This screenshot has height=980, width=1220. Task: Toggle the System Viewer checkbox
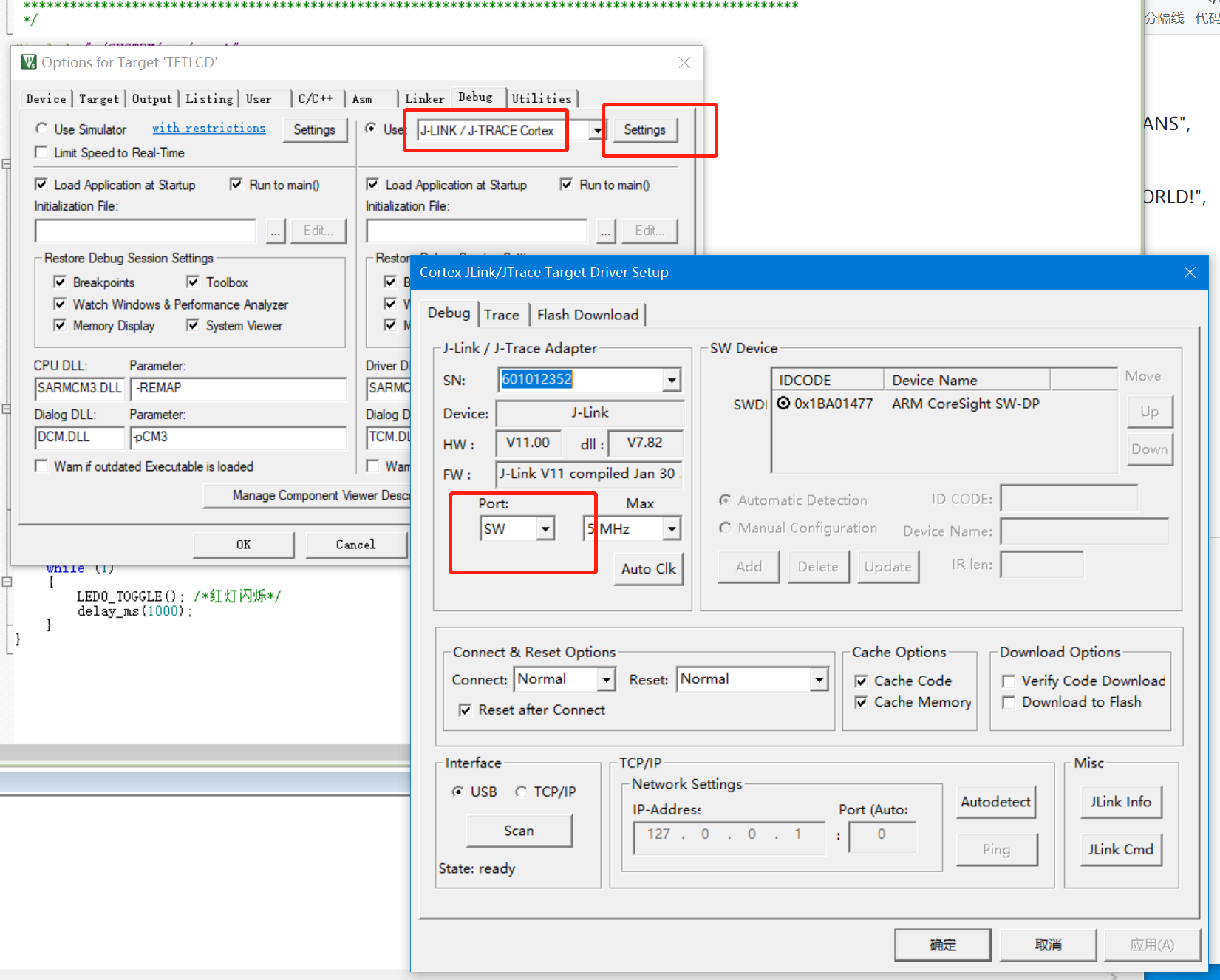coord(193,325)
